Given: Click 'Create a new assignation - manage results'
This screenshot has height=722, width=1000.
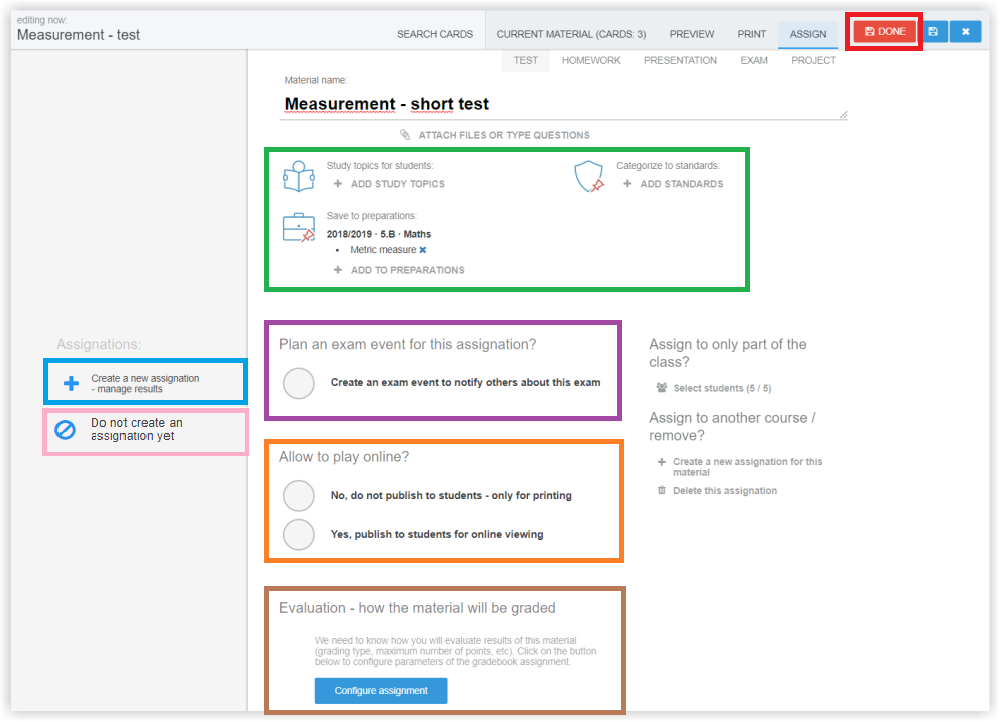Looking at the screenshot, I should click(145, 383).
